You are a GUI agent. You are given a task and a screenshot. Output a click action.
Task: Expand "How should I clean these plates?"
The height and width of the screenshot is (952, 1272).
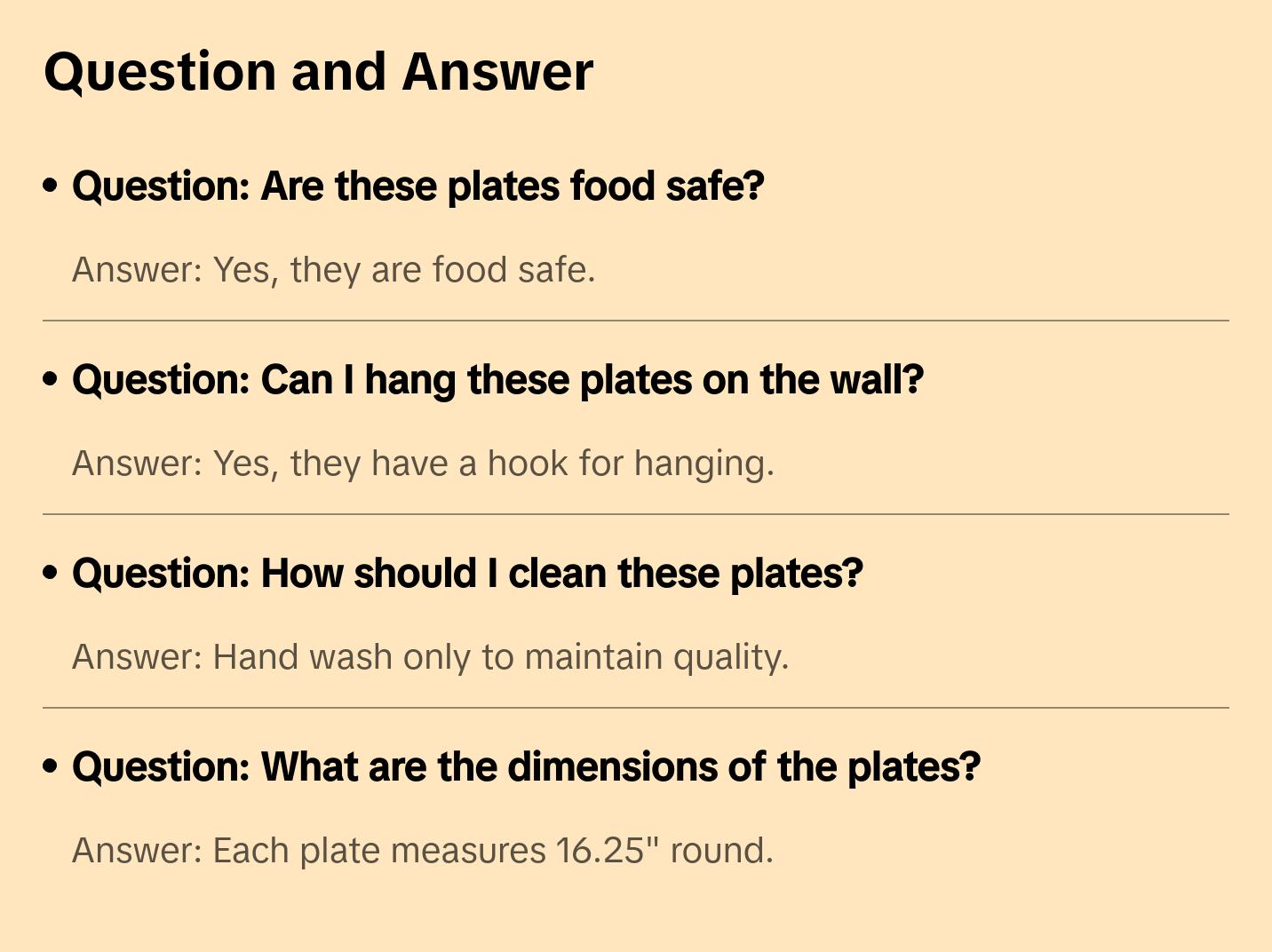467,574
